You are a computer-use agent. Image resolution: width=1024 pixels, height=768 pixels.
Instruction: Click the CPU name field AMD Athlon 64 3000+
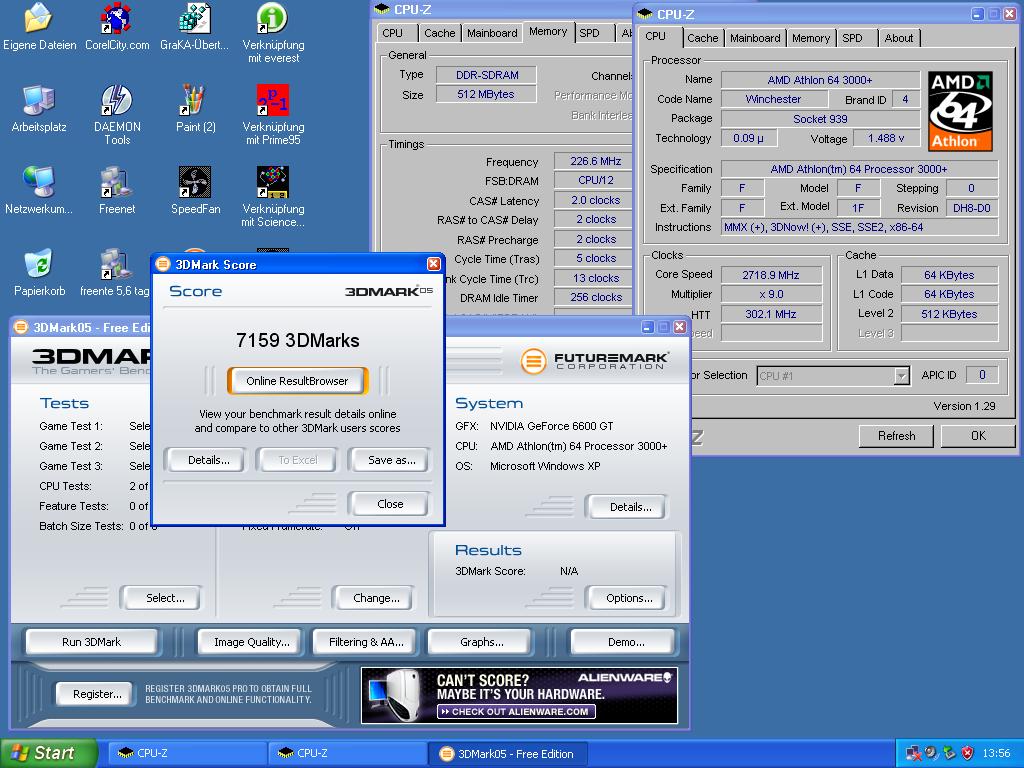click(820, 80)
